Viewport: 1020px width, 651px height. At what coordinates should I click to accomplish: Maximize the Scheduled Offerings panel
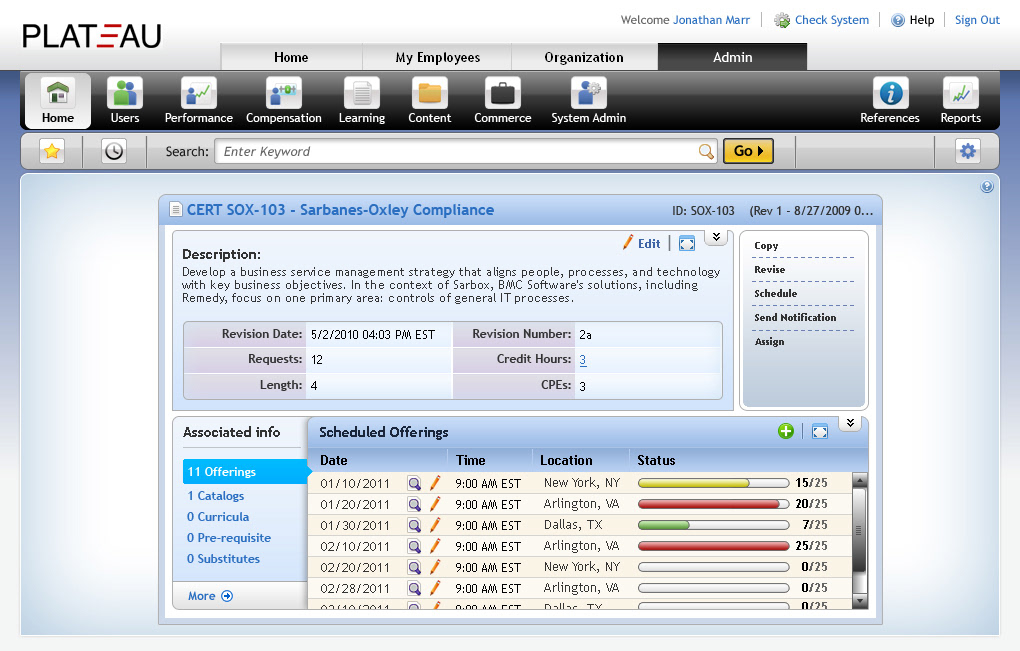(x=820, y=432)
